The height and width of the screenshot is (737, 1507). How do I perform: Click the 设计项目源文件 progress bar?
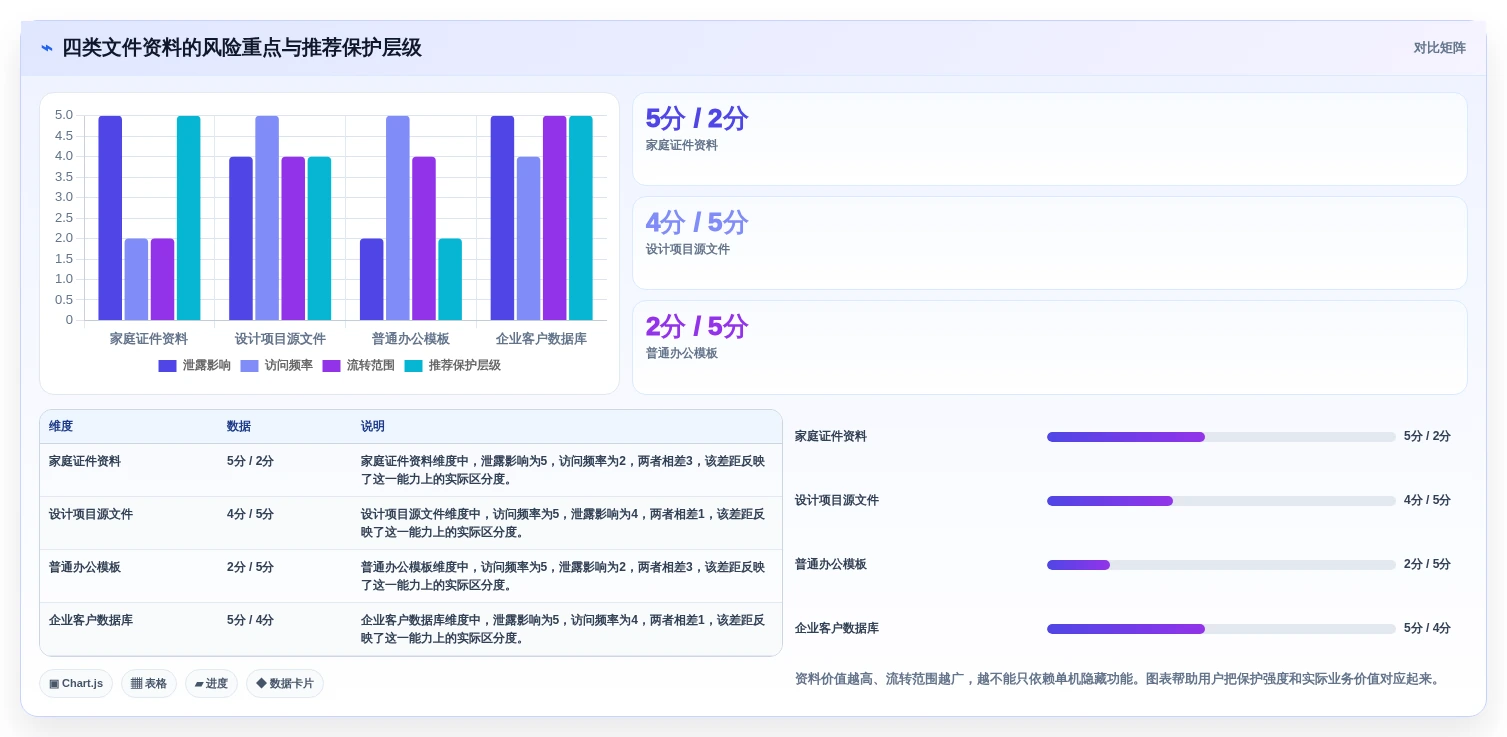[x=1221, y=501]
